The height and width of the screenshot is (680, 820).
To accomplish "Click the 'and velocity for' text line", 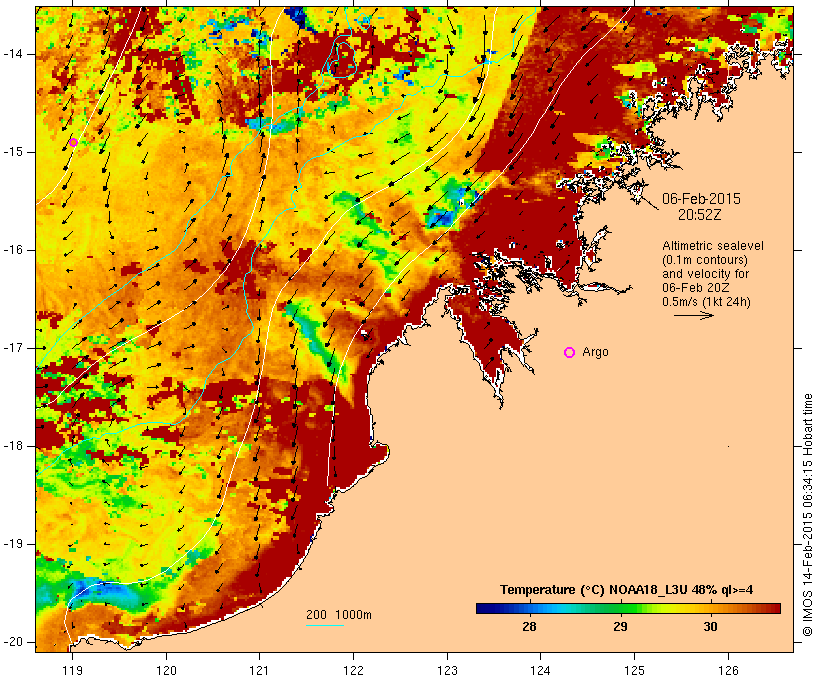I will pyautogui.click(x=705, y=274).
